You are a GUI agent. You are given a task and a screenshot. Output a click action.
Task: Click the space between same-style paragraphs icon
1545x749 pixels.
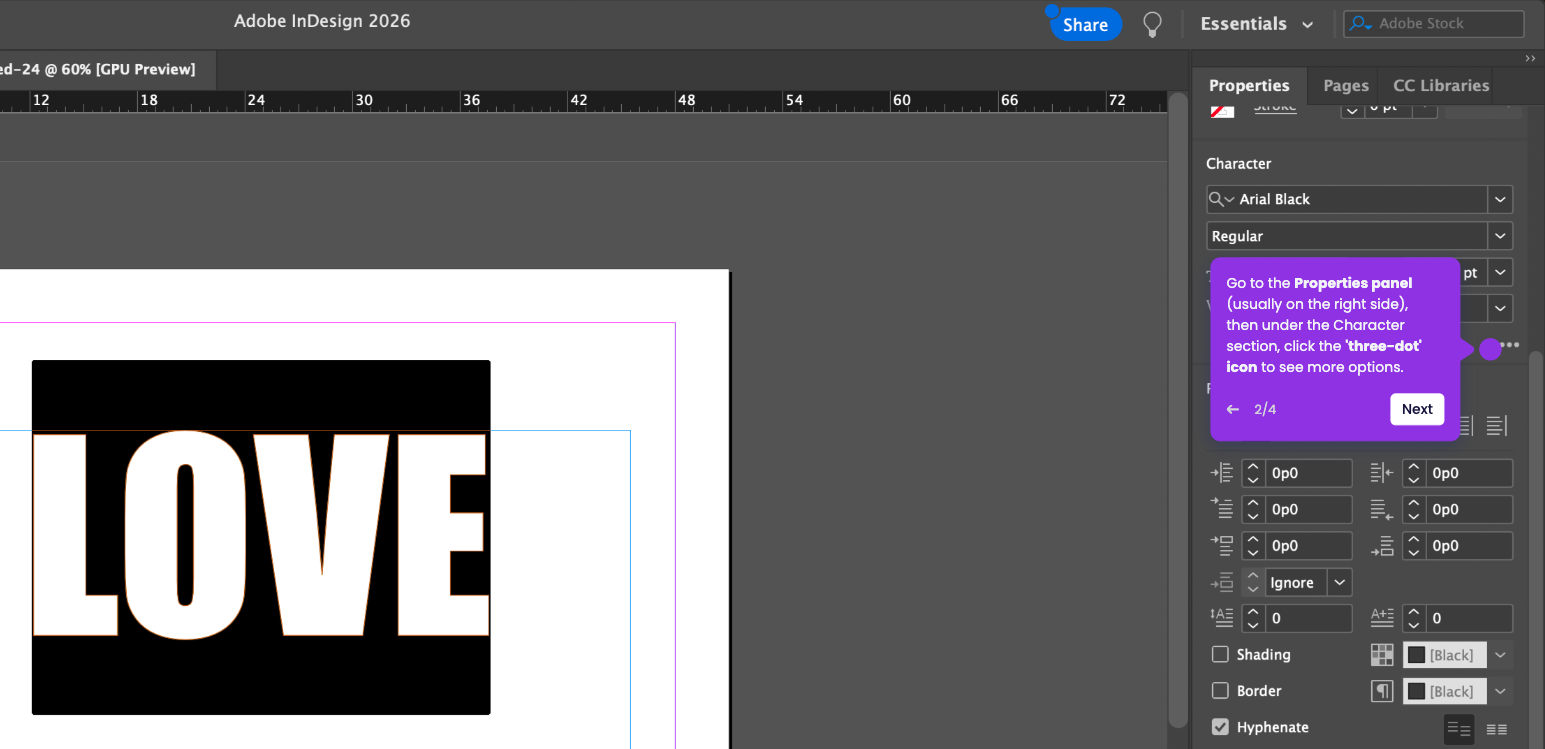point(1222,582)
